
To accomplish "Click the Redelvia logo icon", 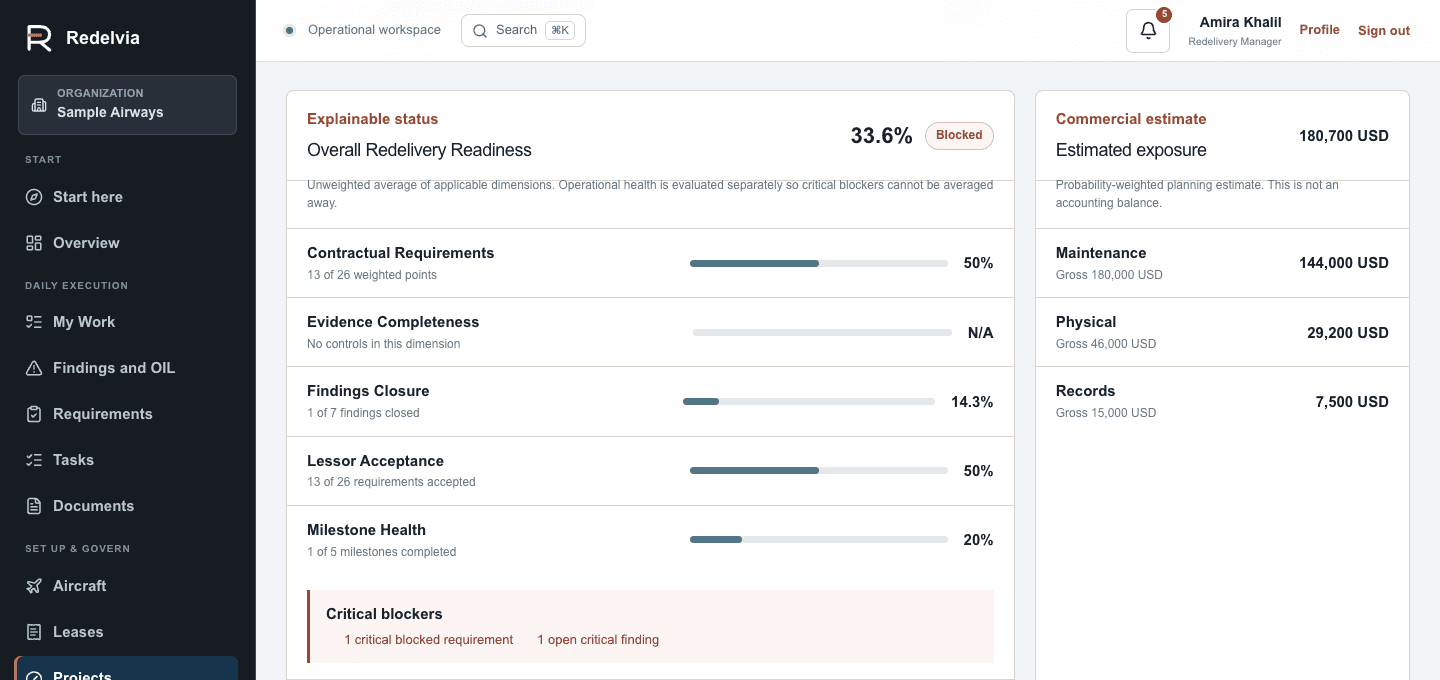I will click(39, 38).
